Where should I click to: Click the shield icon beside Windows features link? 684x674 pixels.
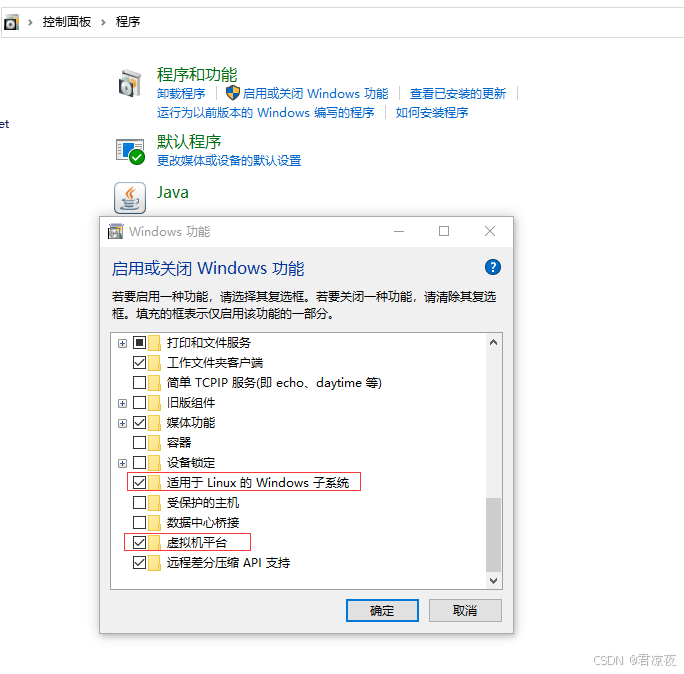(232, 93)
